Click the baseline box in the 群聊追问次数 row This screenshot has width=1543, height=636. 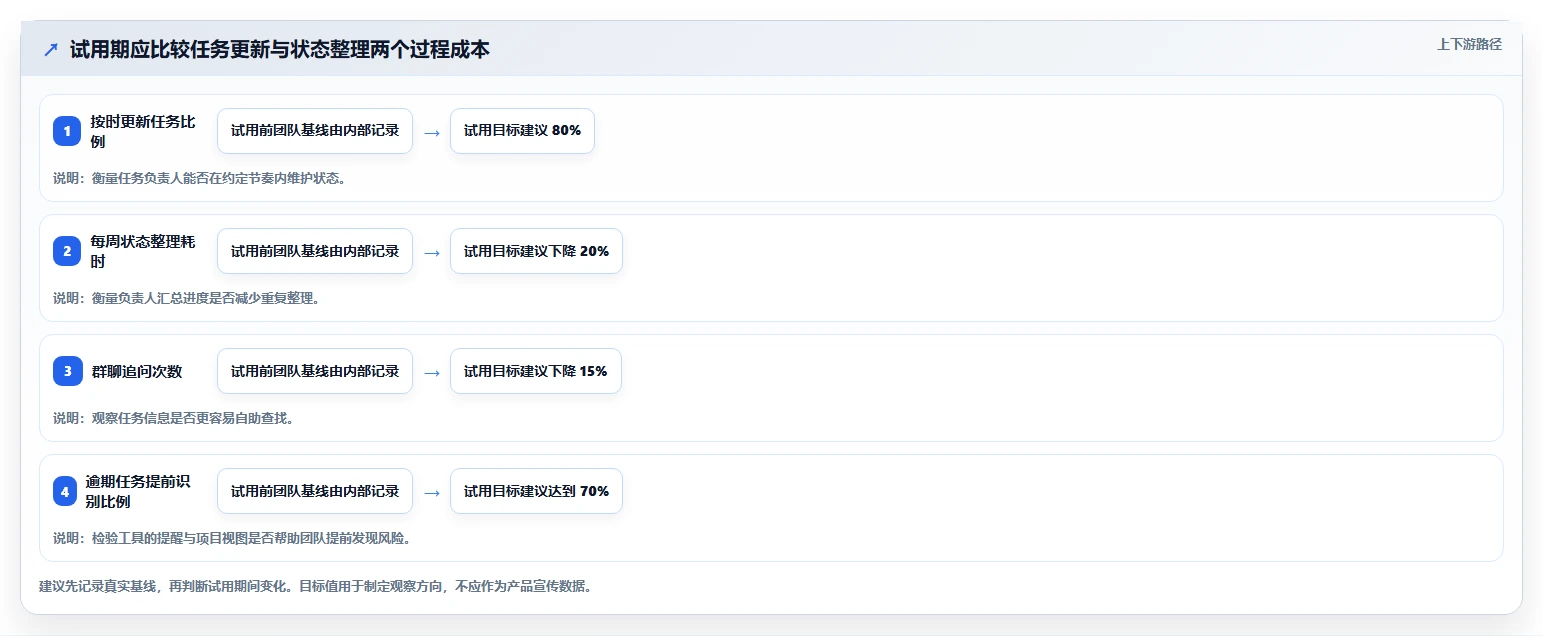315,371
